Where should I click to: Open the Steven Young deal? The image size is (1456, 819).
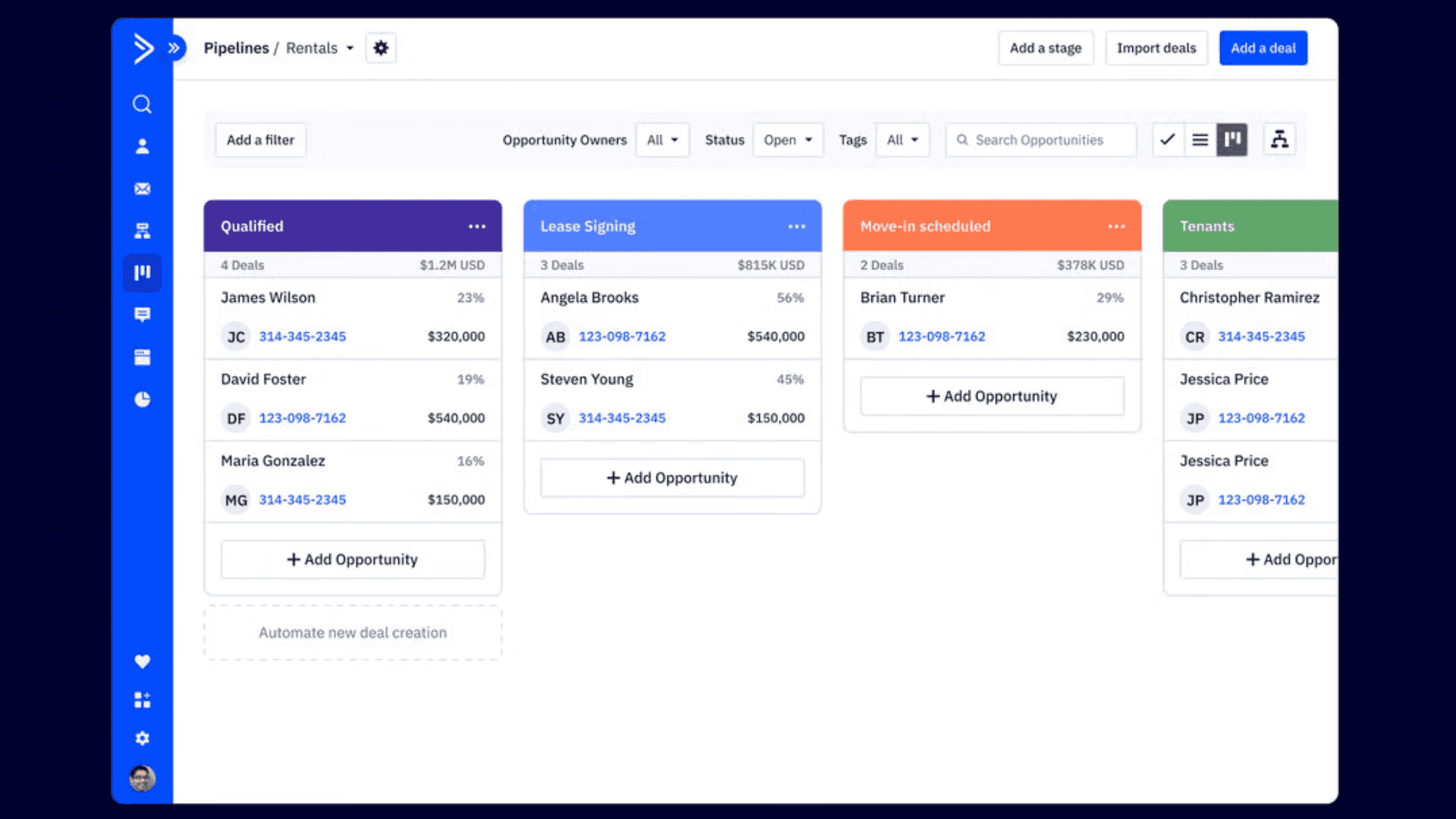[x=672, y=400]
